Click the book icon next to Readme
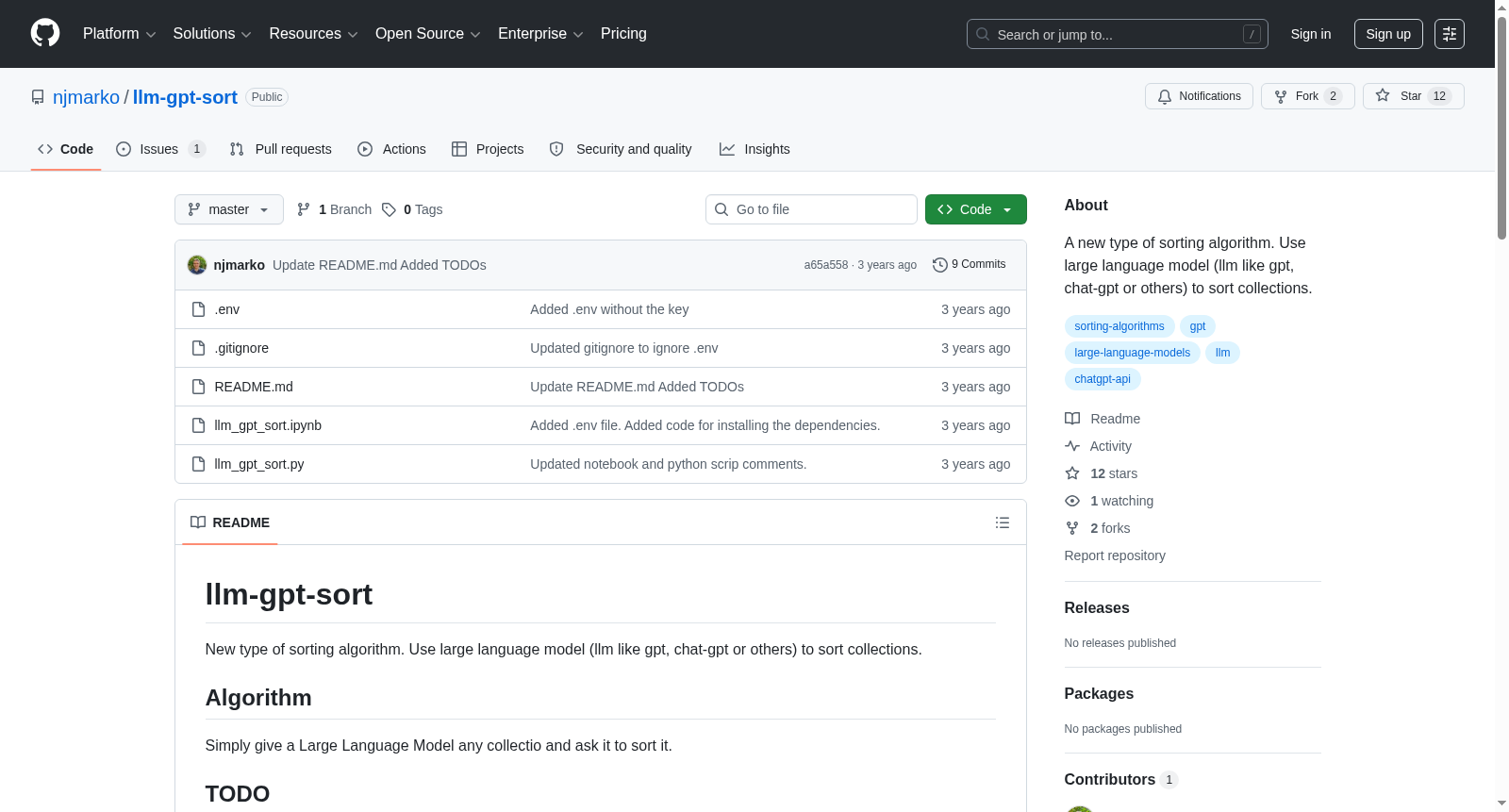This screenshot has width=1509, height=812. coord(1072,419)
